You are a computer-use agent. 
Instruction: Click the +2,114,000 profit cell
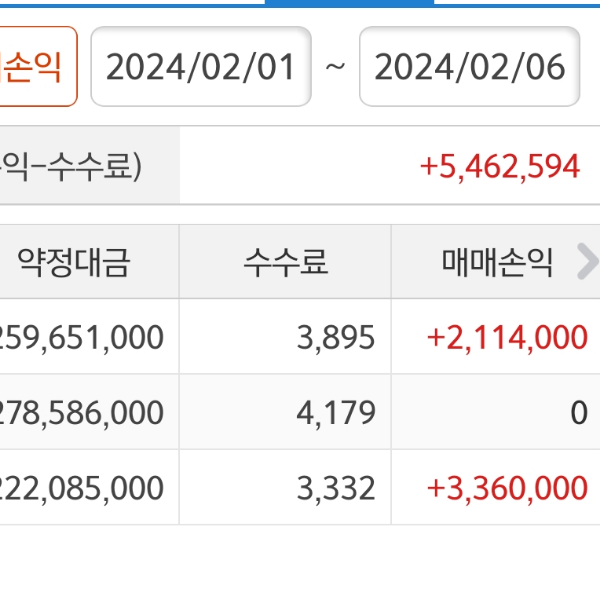506,337
